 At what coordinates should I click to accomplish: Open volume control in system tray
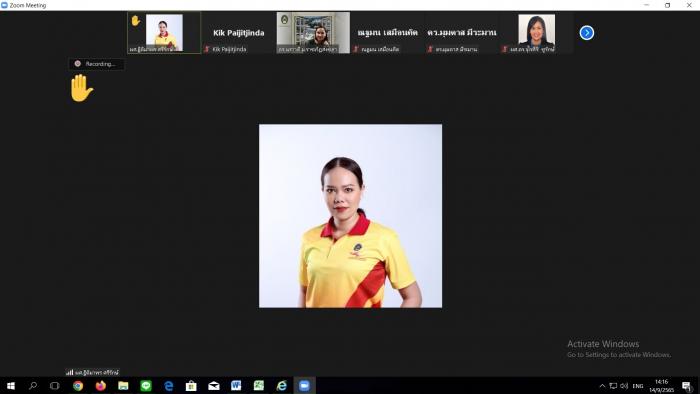(624, 386)
